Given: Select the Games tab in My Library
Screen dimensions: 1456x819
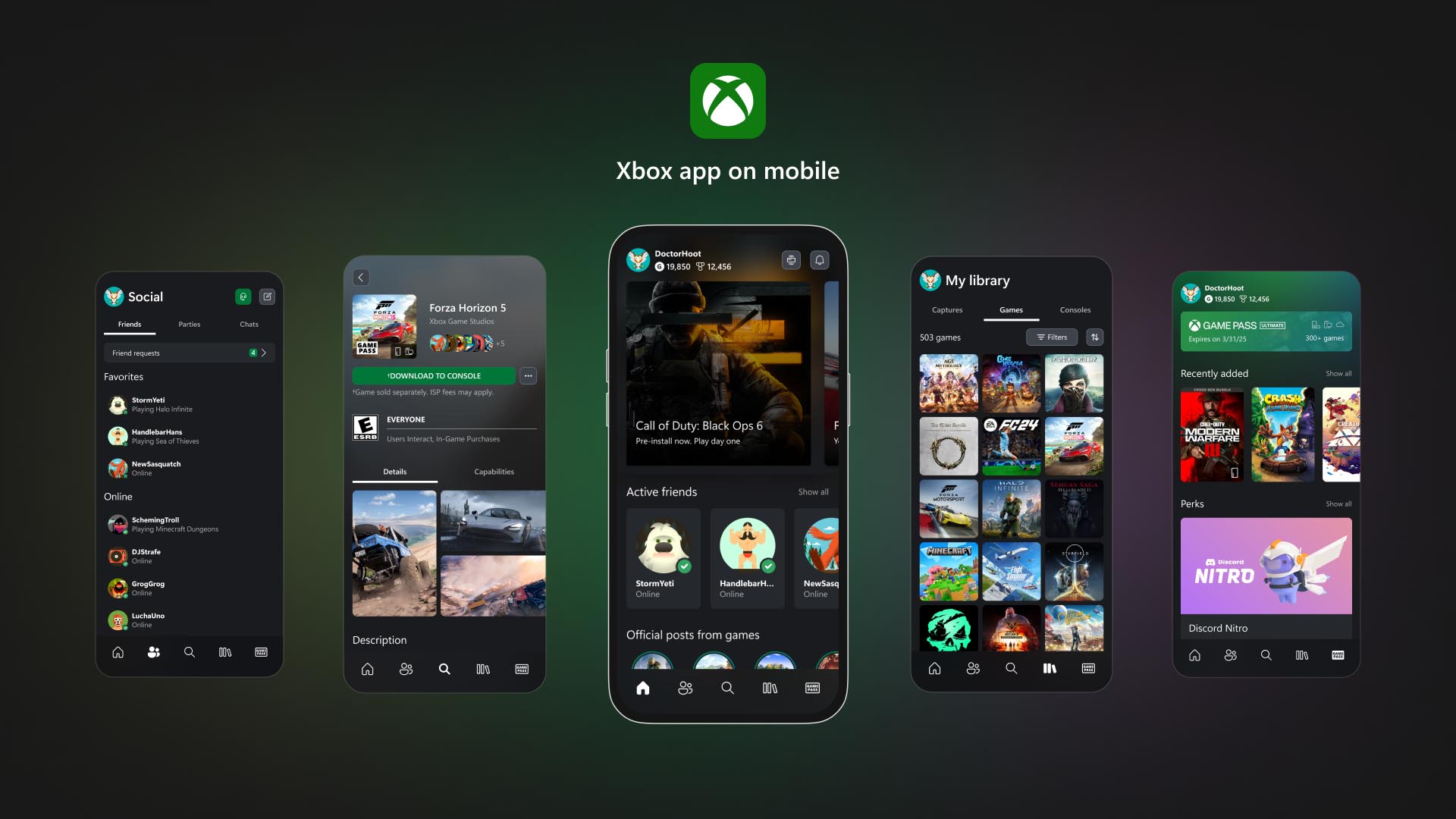Looking at the screenshot, I should coord(1010,309).
